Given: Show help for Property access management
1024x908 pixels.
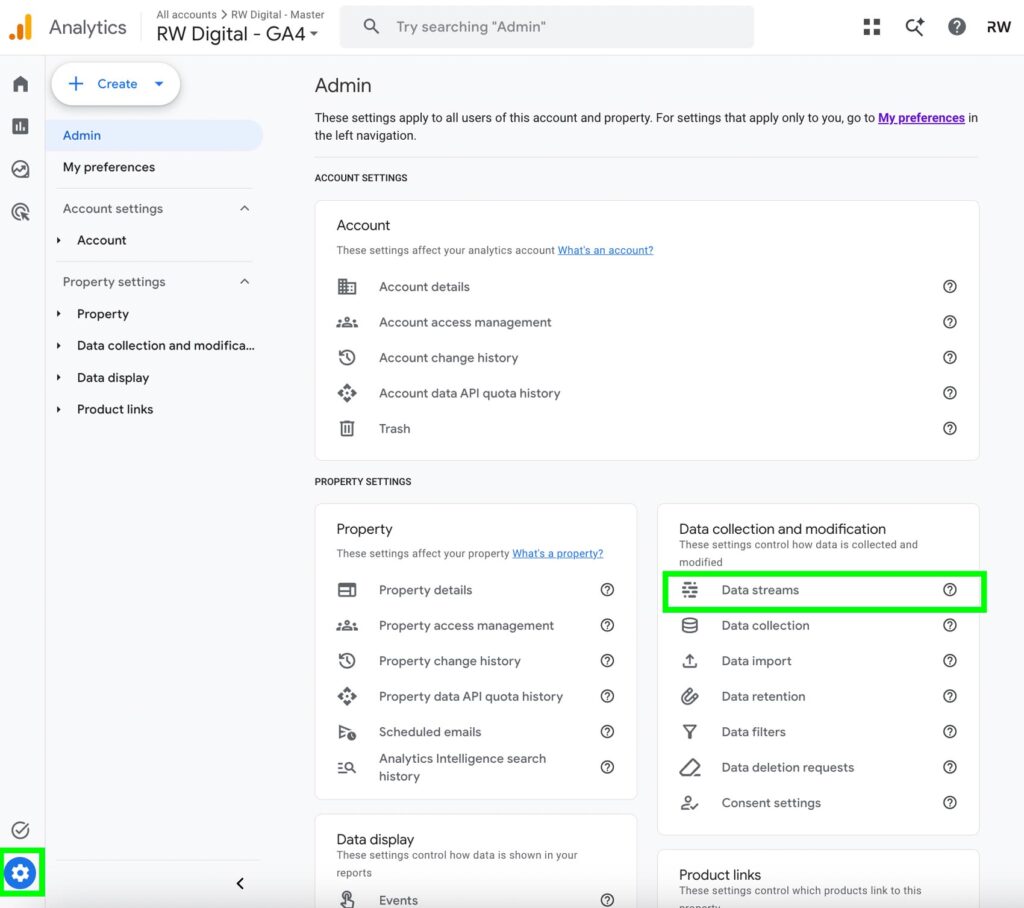Looking at the screenshot, I should [x=607, y=625].
